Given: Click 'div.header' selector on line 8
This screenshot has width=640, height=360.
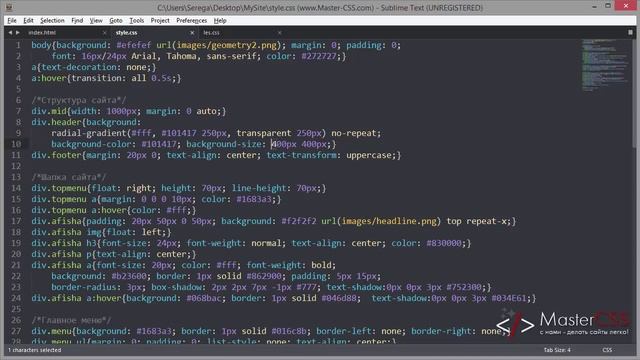Looking at the screenshot, I should pos(56,122).
